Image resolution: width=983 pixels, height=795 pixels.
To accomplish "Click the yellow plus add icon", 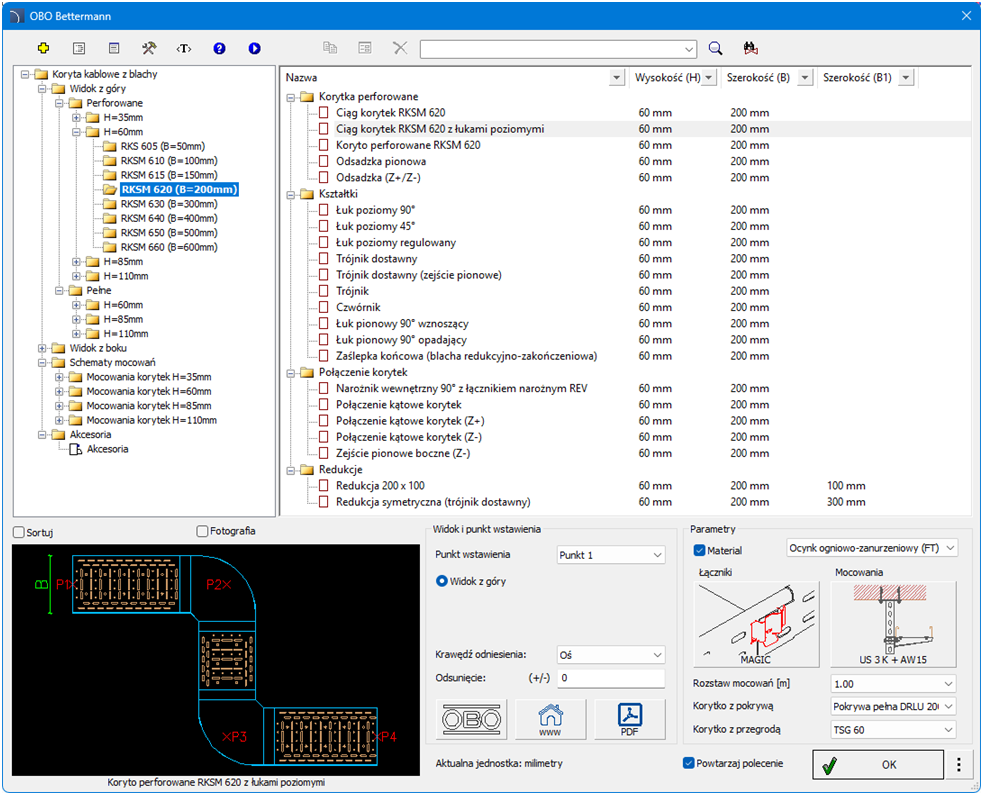I will pyautogui.click(x=43, y=48).
